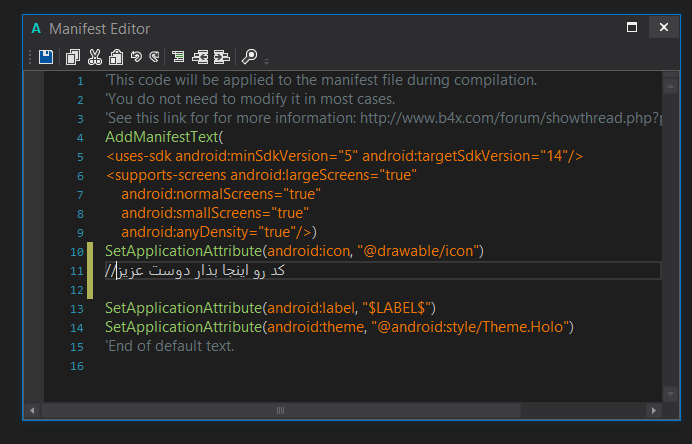This screenshot has width=692, height=444.
Task: Expand the toolbar overflow options arrow
Action: click(x=267, y=60)
